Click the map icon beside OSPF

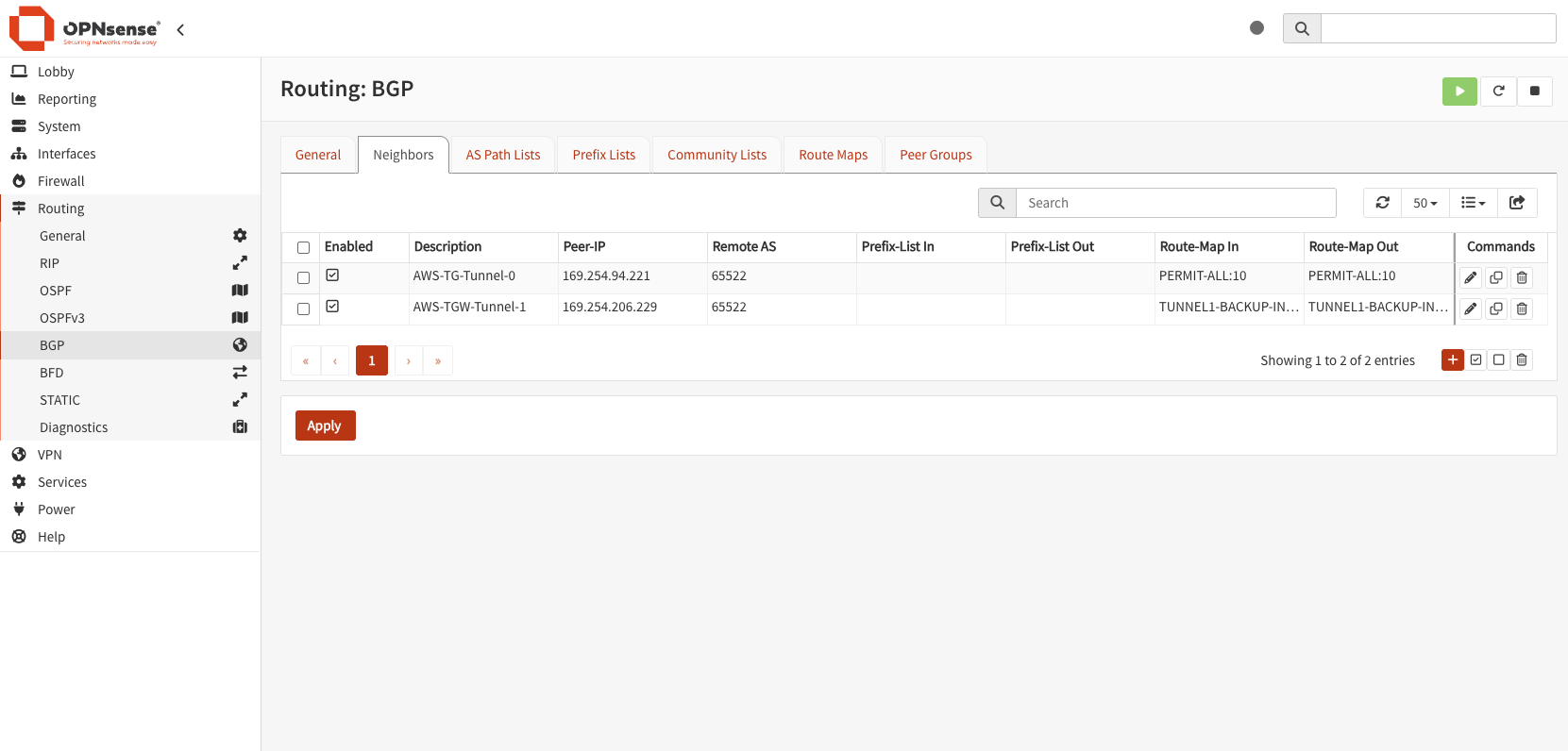point(240,291)
